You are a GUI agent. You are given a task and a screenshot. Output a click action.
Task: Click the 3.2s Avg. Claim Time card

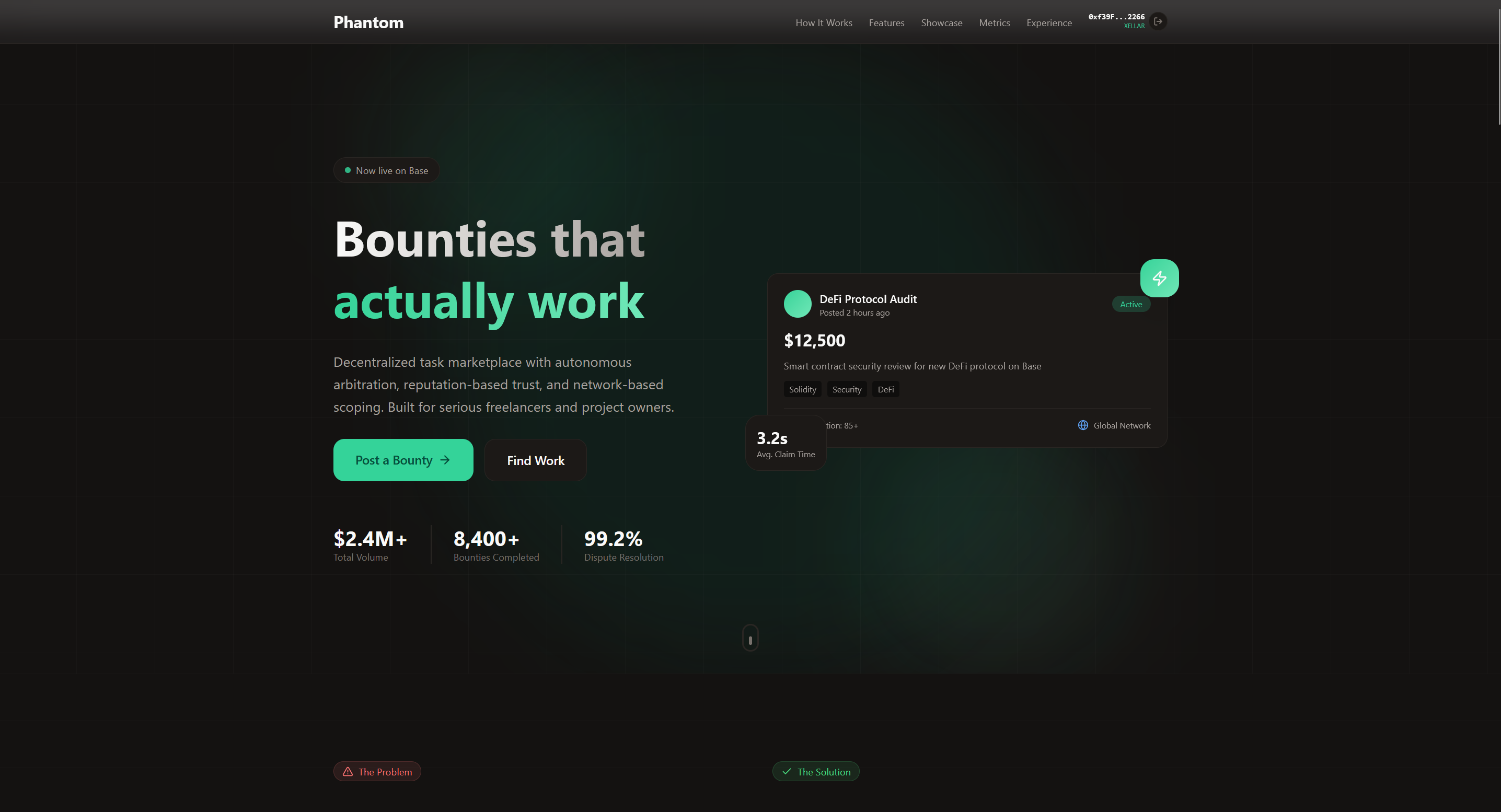pos(786,443)
